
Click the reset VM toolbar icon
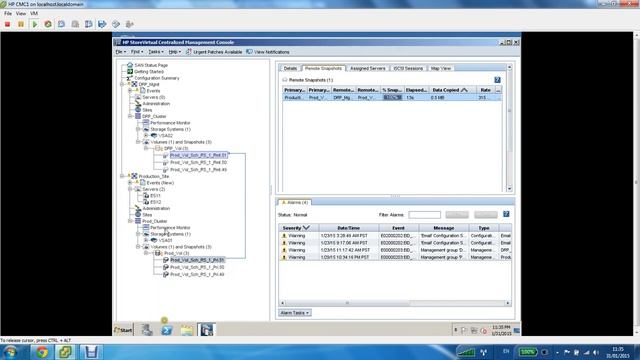tap(48, 24)
